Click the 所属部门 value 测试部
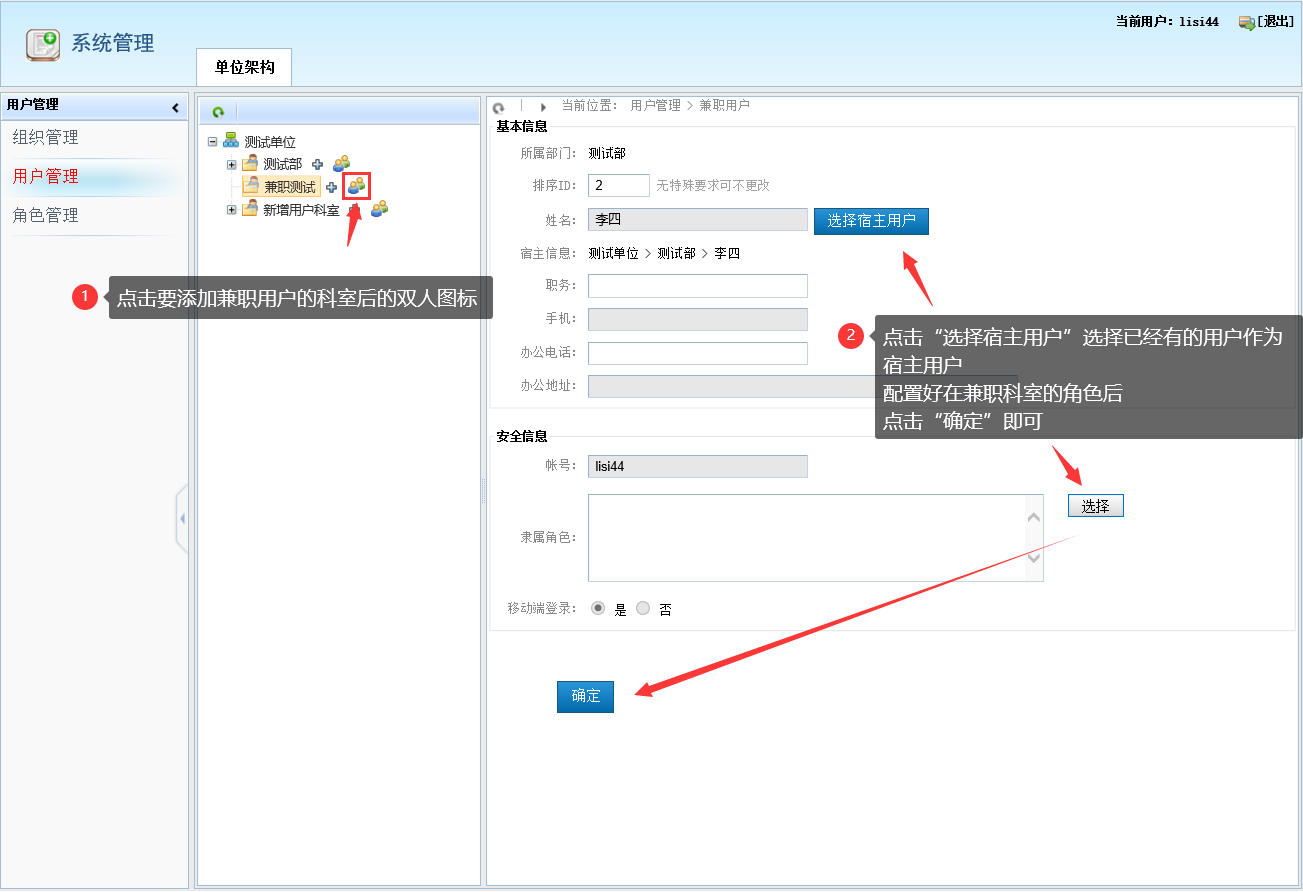Screen dimensions: 1303x892 tap(607, 153)
